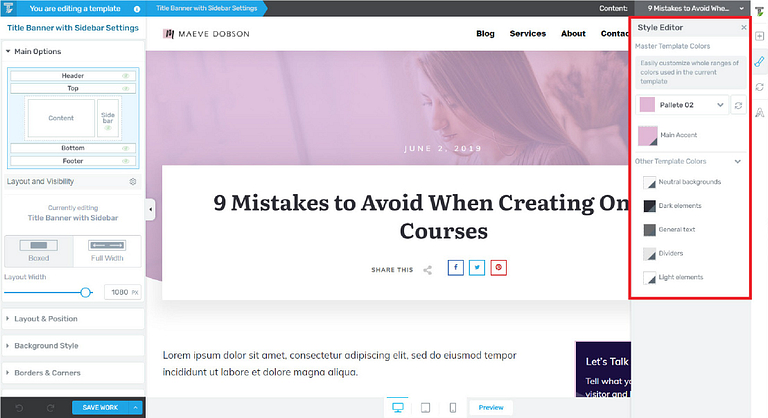
Task: Open the Content post selector dropdown
Action: tap(693, 8)
